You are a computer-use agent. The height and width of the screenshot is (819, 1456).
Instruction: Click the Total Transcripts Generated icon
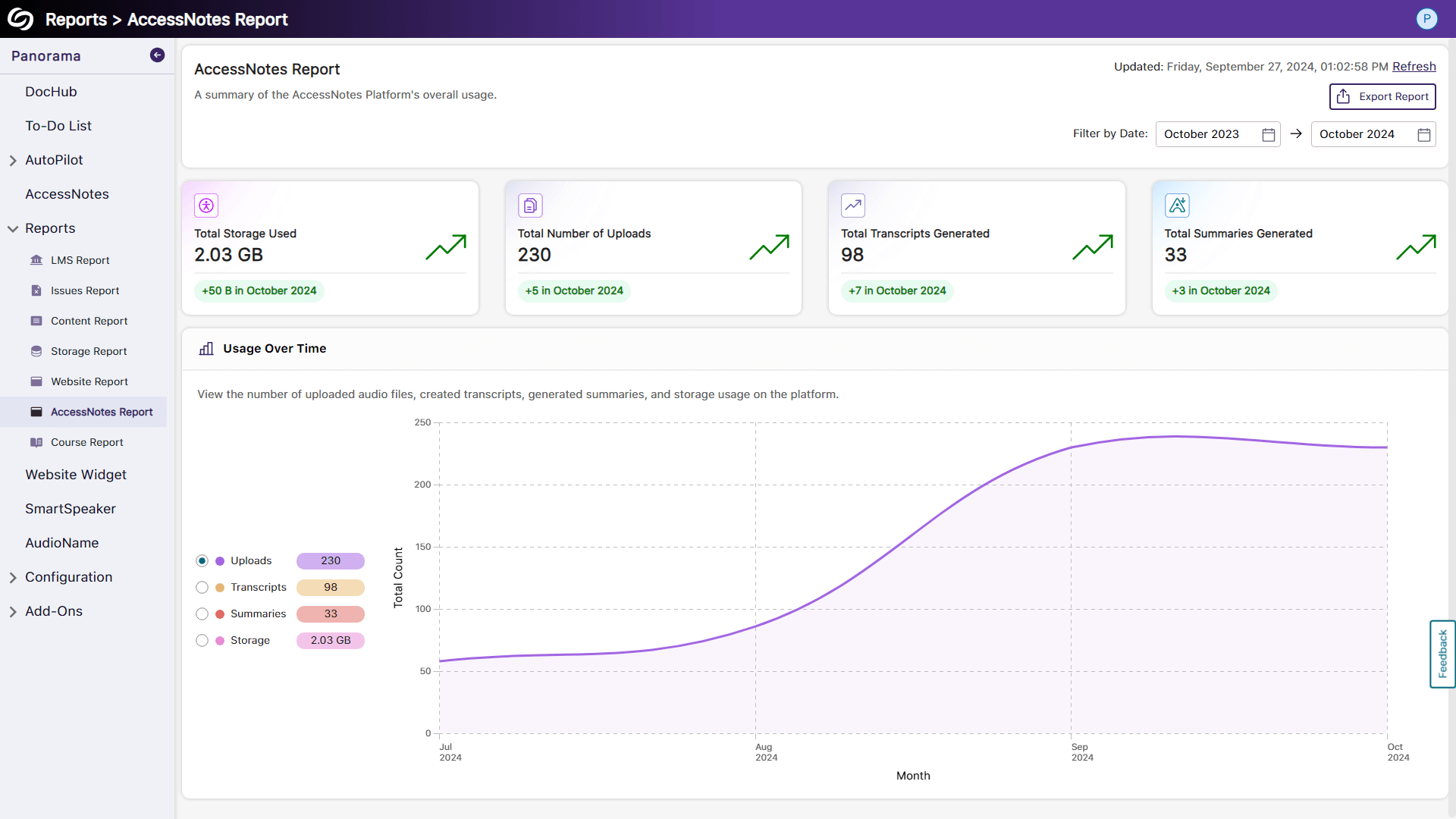(853, 205)
